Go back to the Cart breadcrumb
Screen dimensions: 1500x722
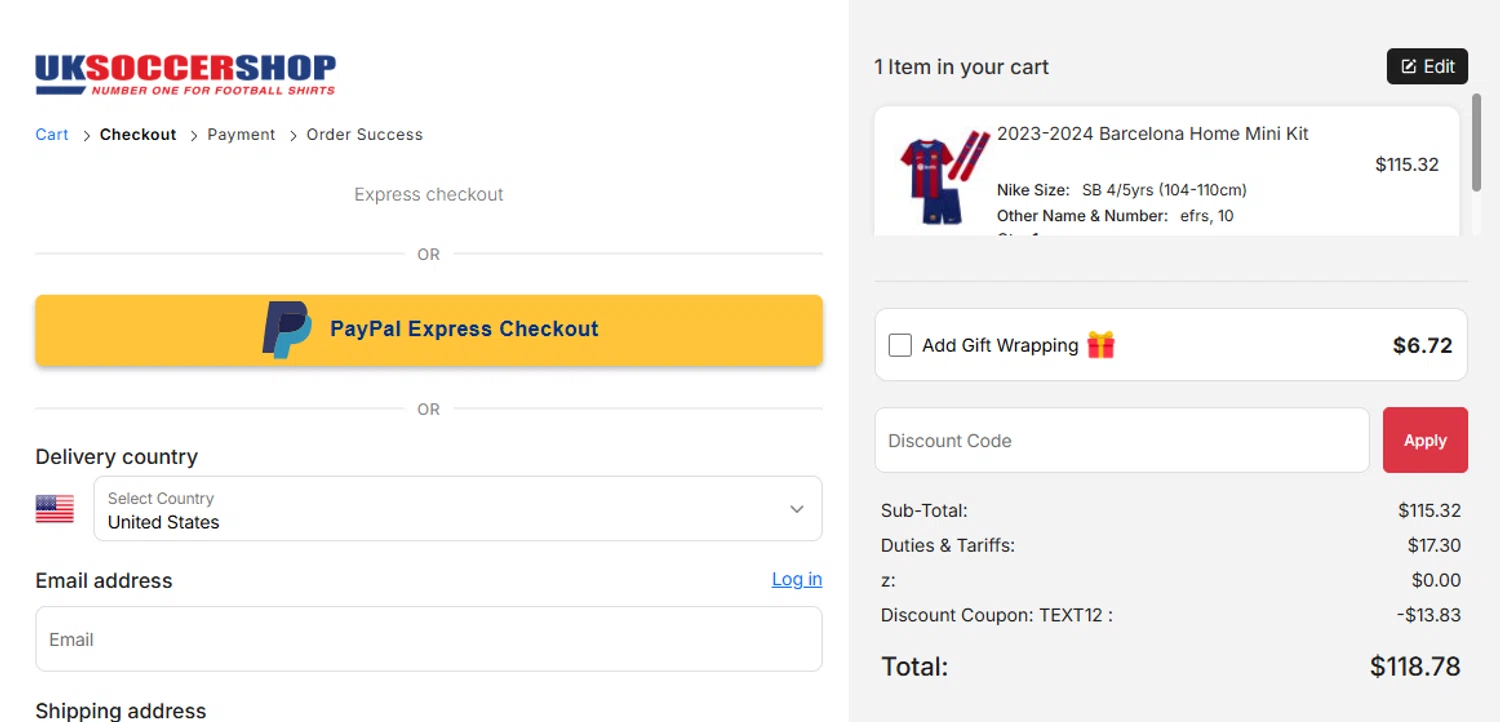52,135
